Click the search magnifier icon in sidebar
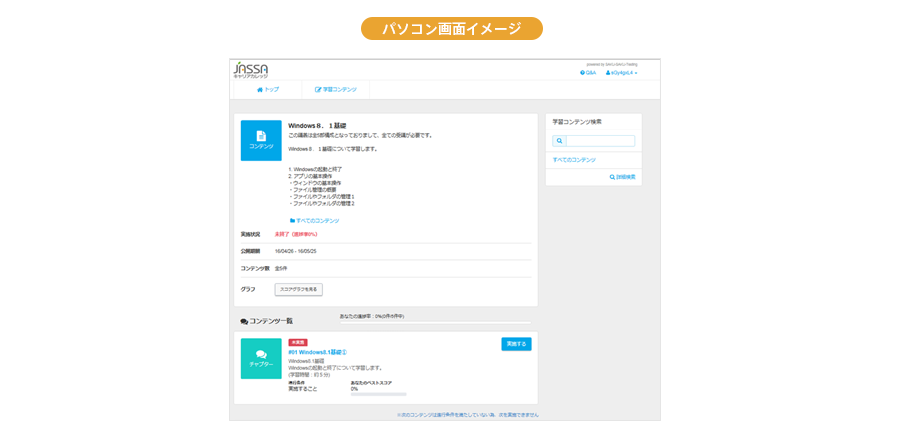Screen dimensions: 906x436 pos(559,141)
